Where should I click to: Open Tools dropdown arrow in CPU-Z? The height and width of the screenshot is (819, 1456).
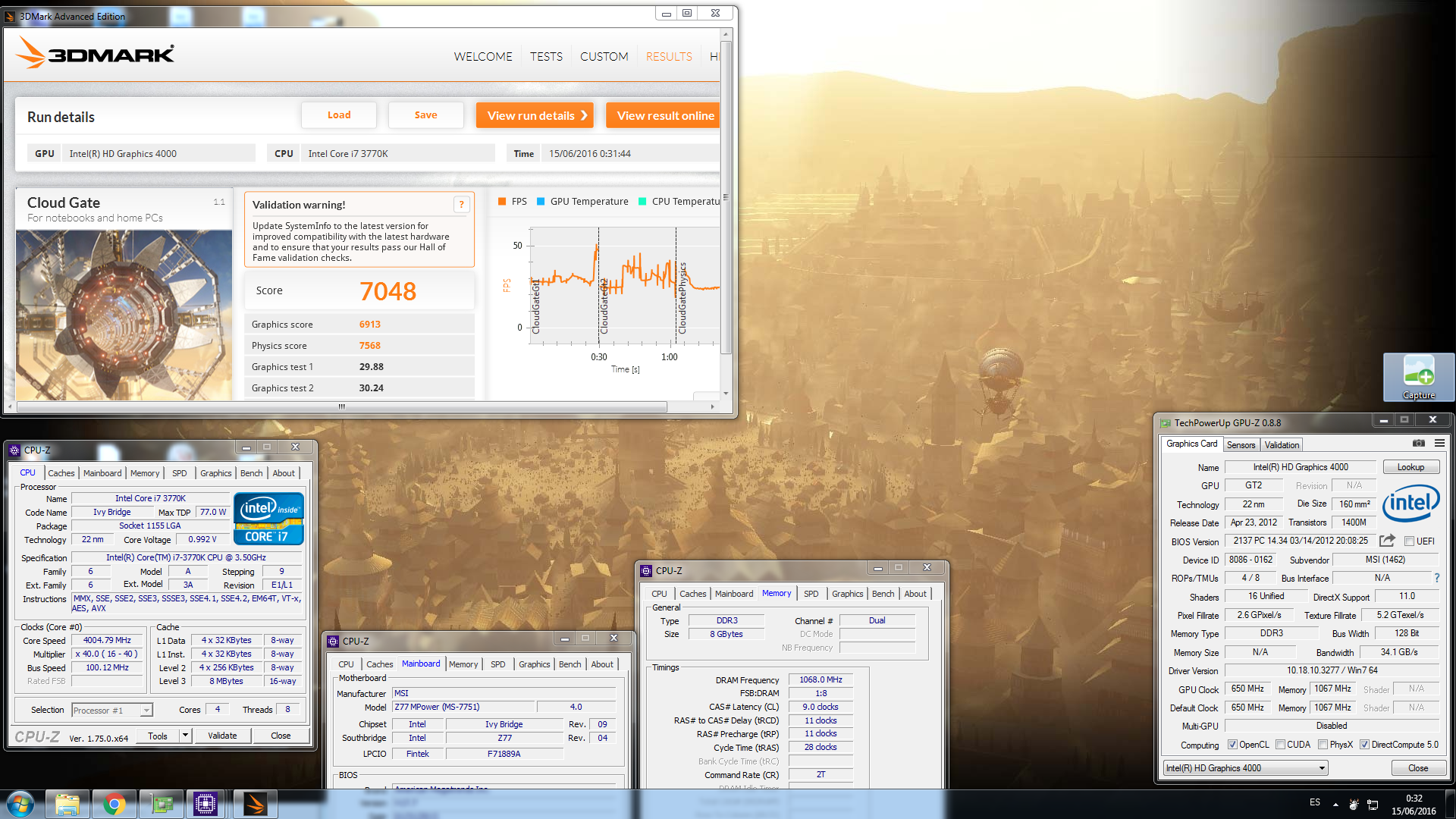click(185, 736)
